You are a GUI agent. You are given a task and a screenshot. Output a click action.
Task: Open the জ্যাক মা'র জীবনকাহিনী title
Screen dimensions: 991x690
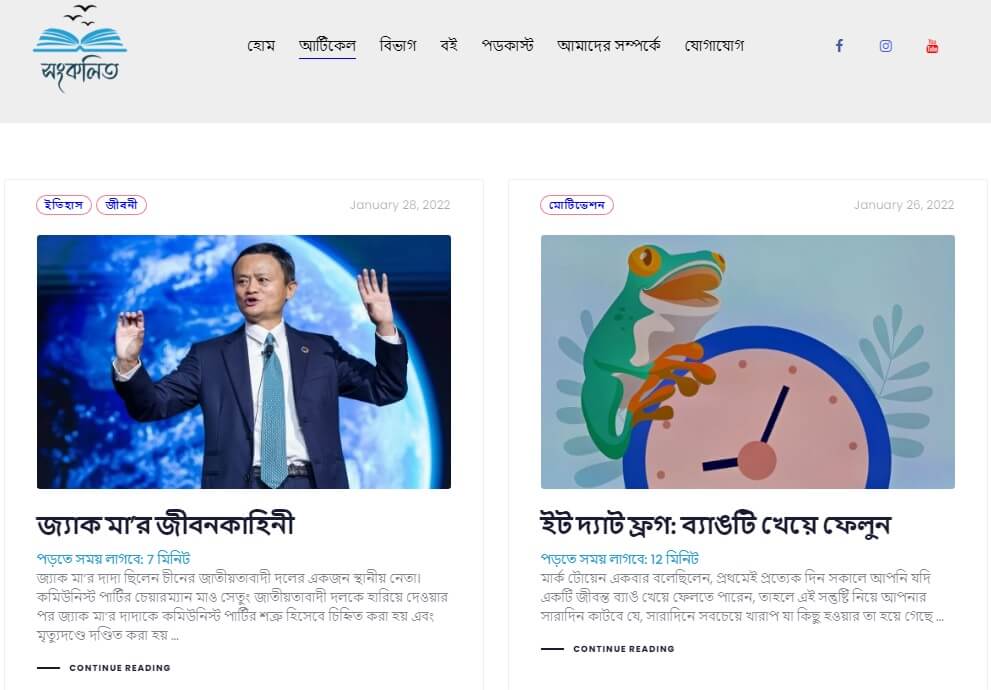pyautogui.click(x=166, y=525)
